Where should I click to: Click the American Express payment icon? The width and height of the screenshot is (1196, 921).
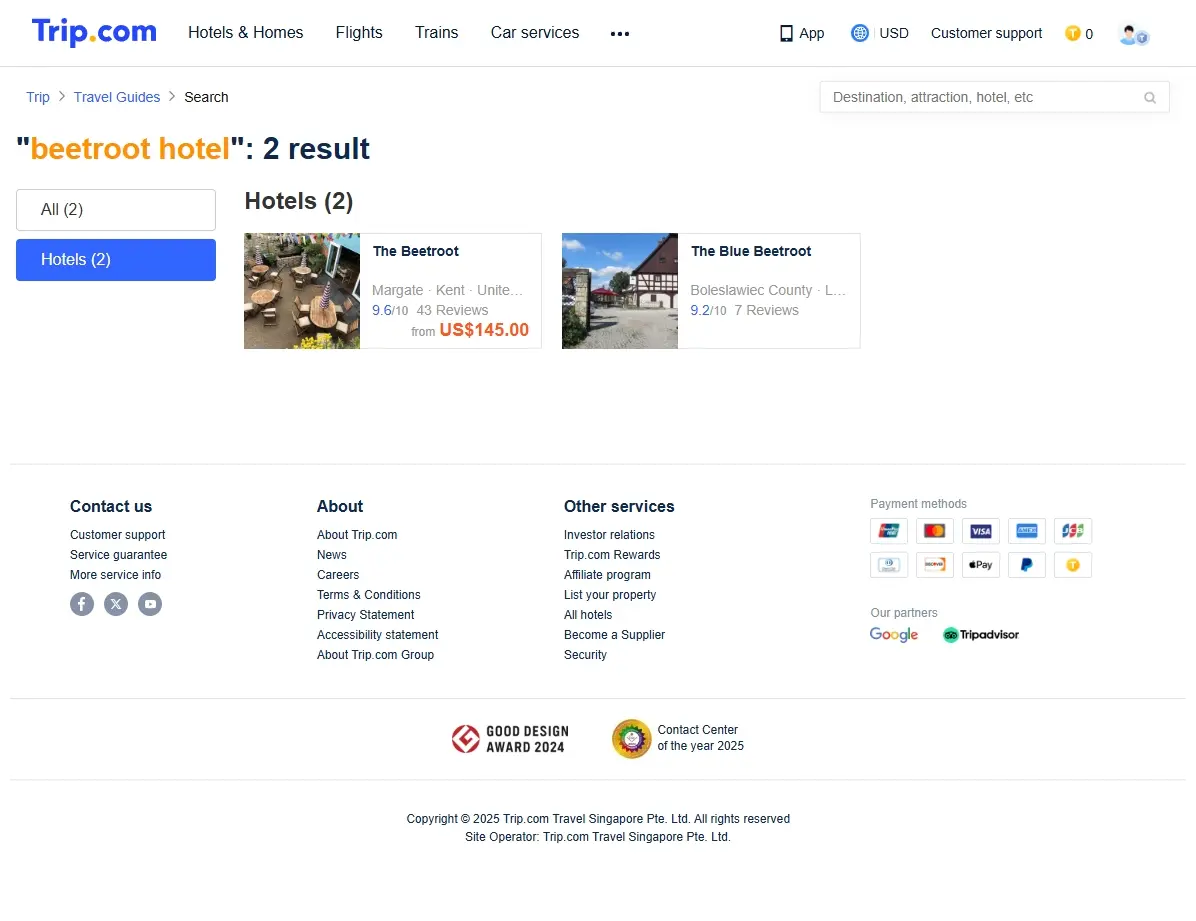(1027, 530)
